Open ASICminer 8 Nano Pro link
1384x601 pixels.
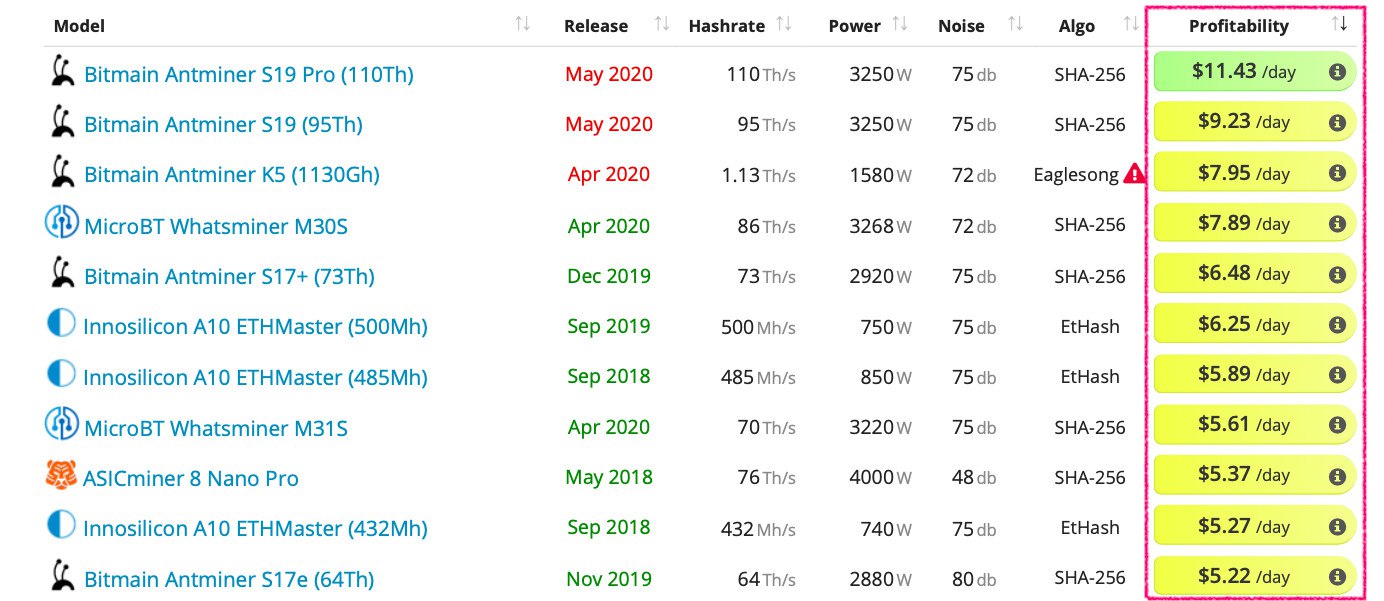191,478
